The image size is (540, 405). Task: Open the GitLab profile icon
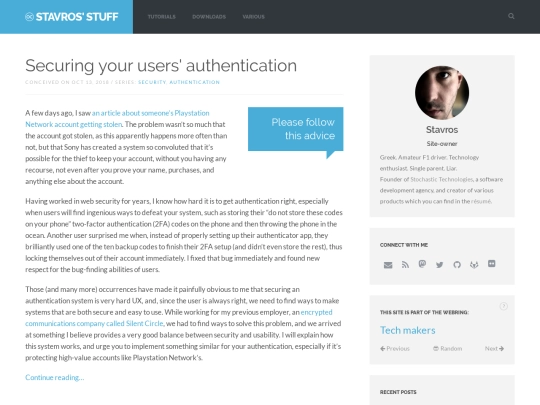pyautogui.click(x=474, y=264)
